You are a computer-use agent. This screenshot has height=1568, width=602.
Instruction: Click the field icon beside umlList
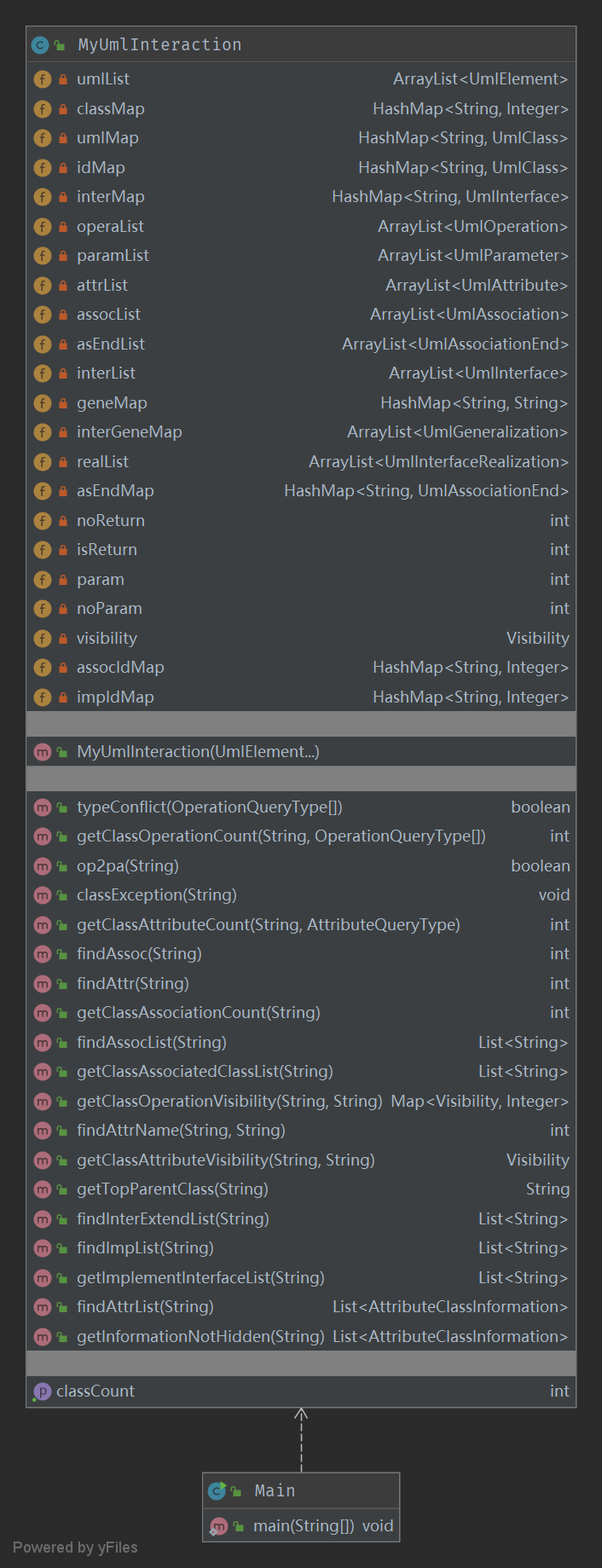[x=43, y=79]
